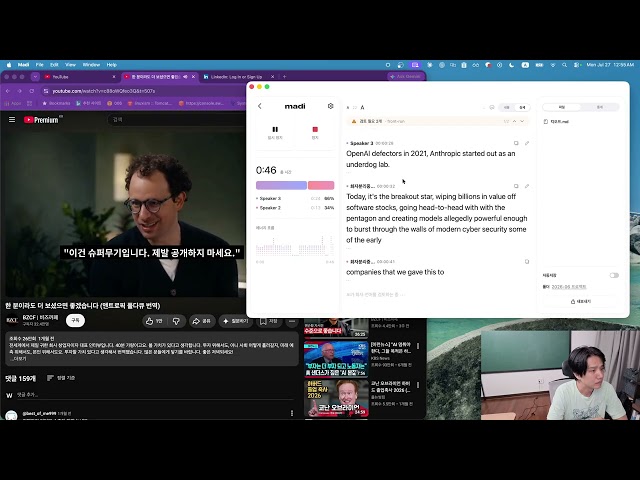Click the Ask sparkle button below video
Viewport: 640px width, 480px height.
[236, 322]
